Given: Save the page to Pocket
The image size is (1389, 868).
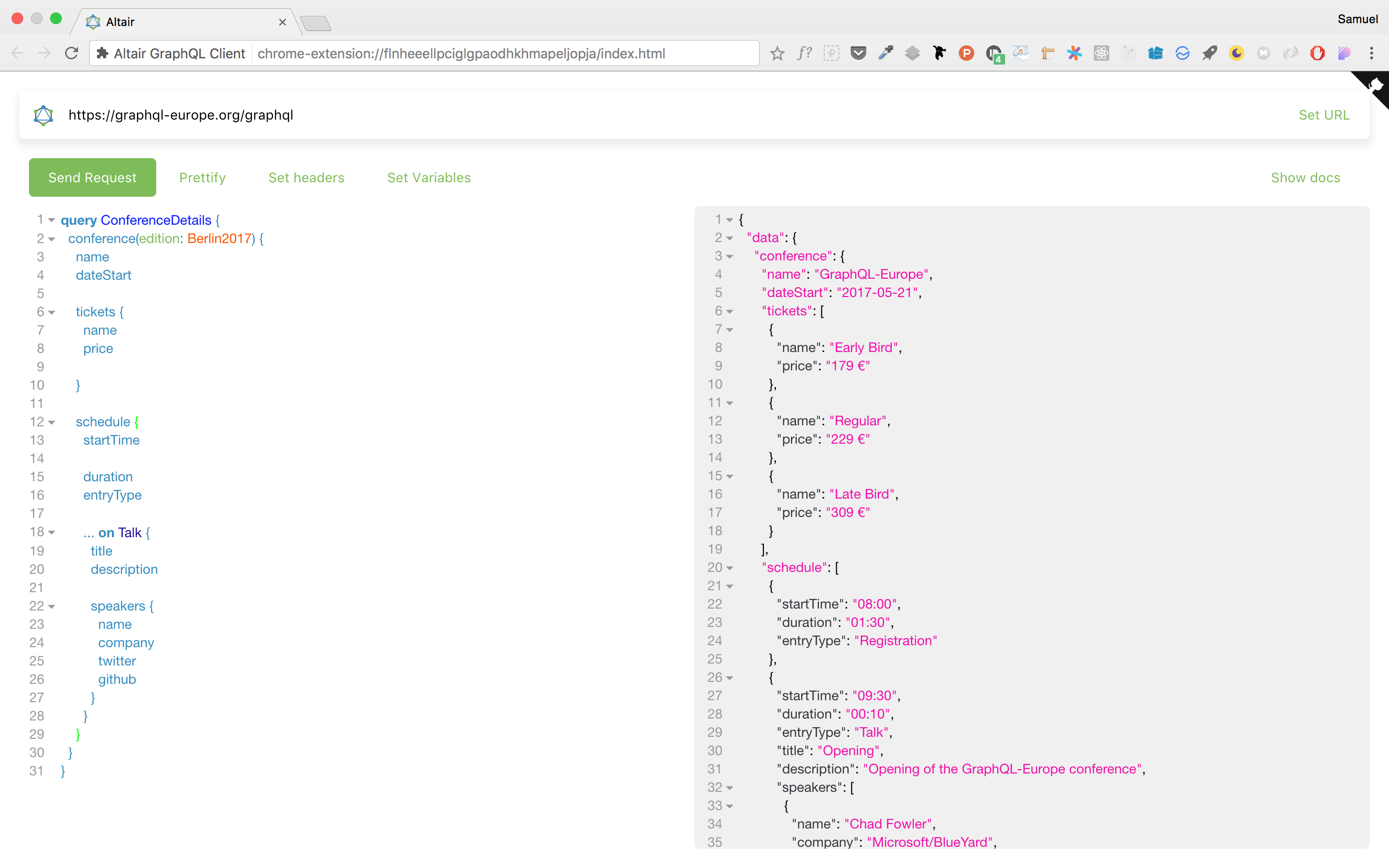Looking at the screenshot, I should pyautogui.click(x=858, y=53).
